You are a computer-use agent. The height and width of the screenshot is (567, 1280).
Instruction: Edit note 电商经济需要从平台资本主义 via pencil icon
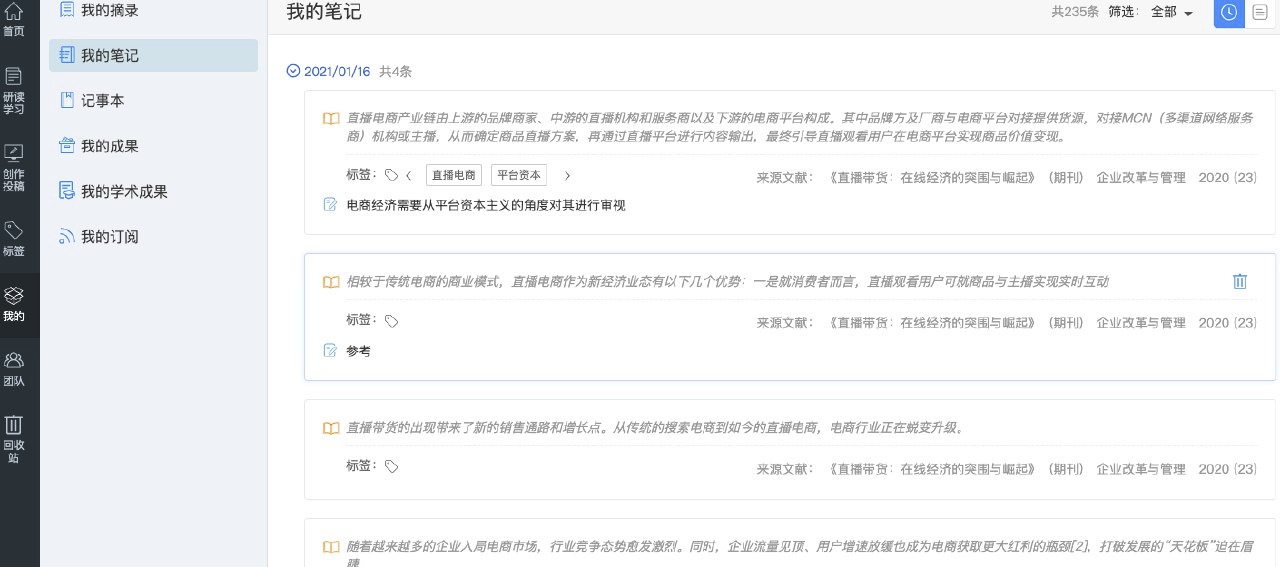(330, 205)
